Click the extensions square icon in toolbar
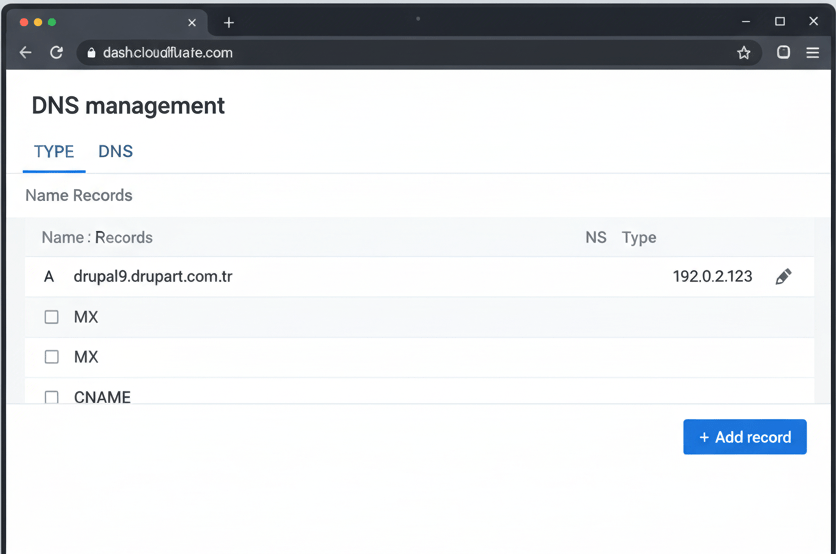Viewport: 836px width, 554px height. pyautogui.click(x=783, y=53)
